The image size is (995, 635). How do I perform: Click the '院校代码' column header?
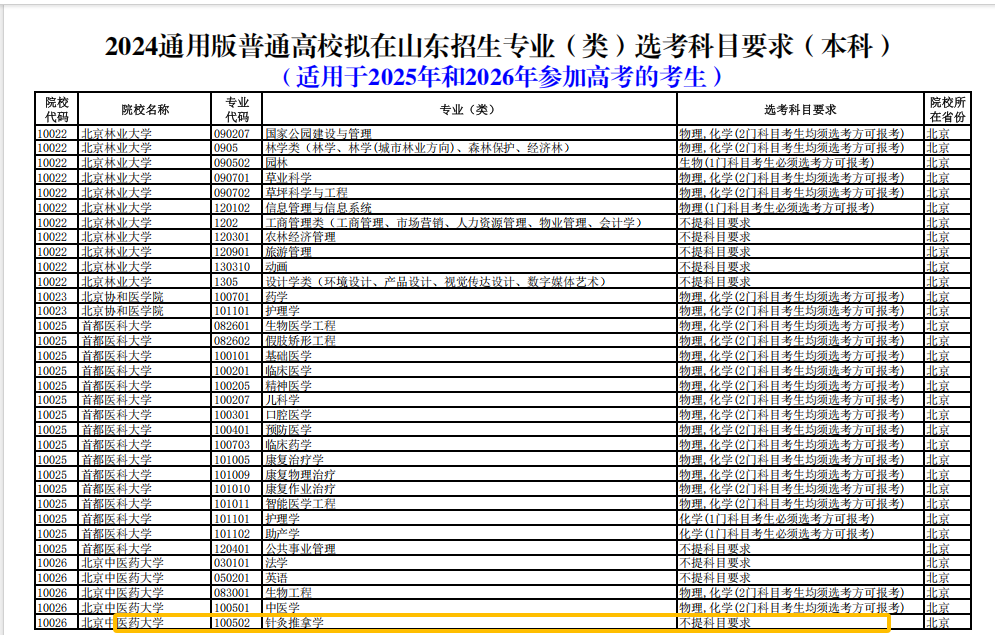(56, 109)
